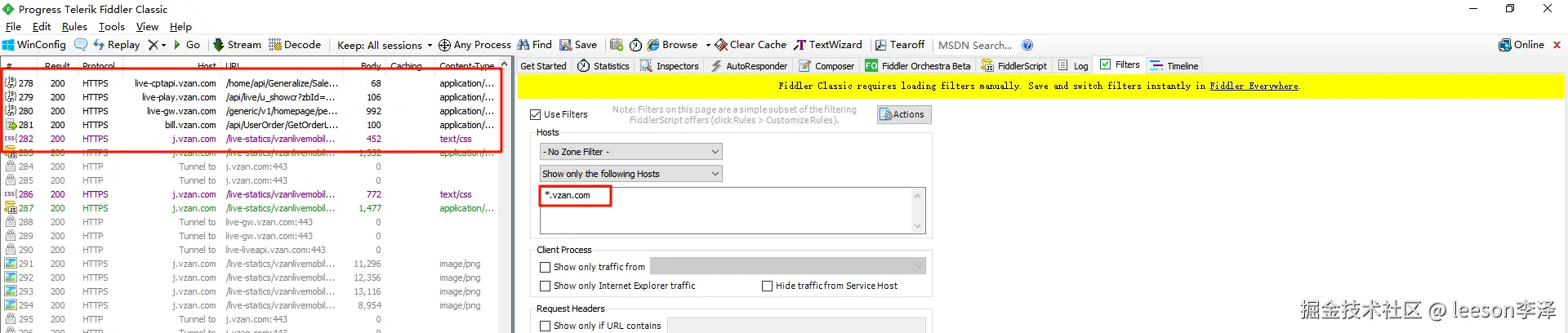Open the Timeline tab
Screen dimensions: 1568x333
(x=1174, y=66)
